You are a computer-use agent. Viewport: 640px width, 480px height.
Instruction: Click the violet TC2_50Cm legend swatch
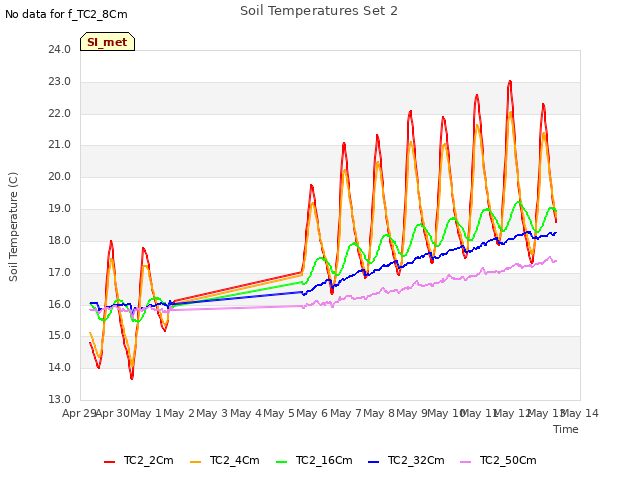coord(465,462)
